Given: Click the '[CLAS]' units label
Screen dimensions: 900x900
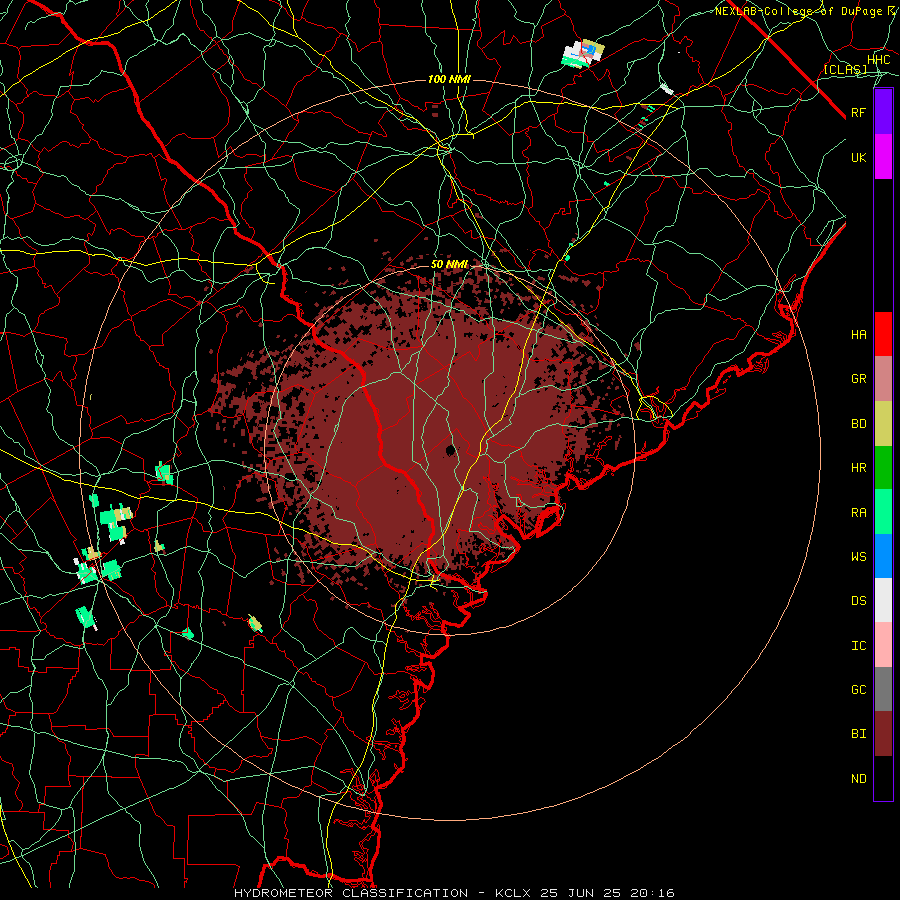Looking at the screenshot, I should pyautogui.click(x=845, y=69).
